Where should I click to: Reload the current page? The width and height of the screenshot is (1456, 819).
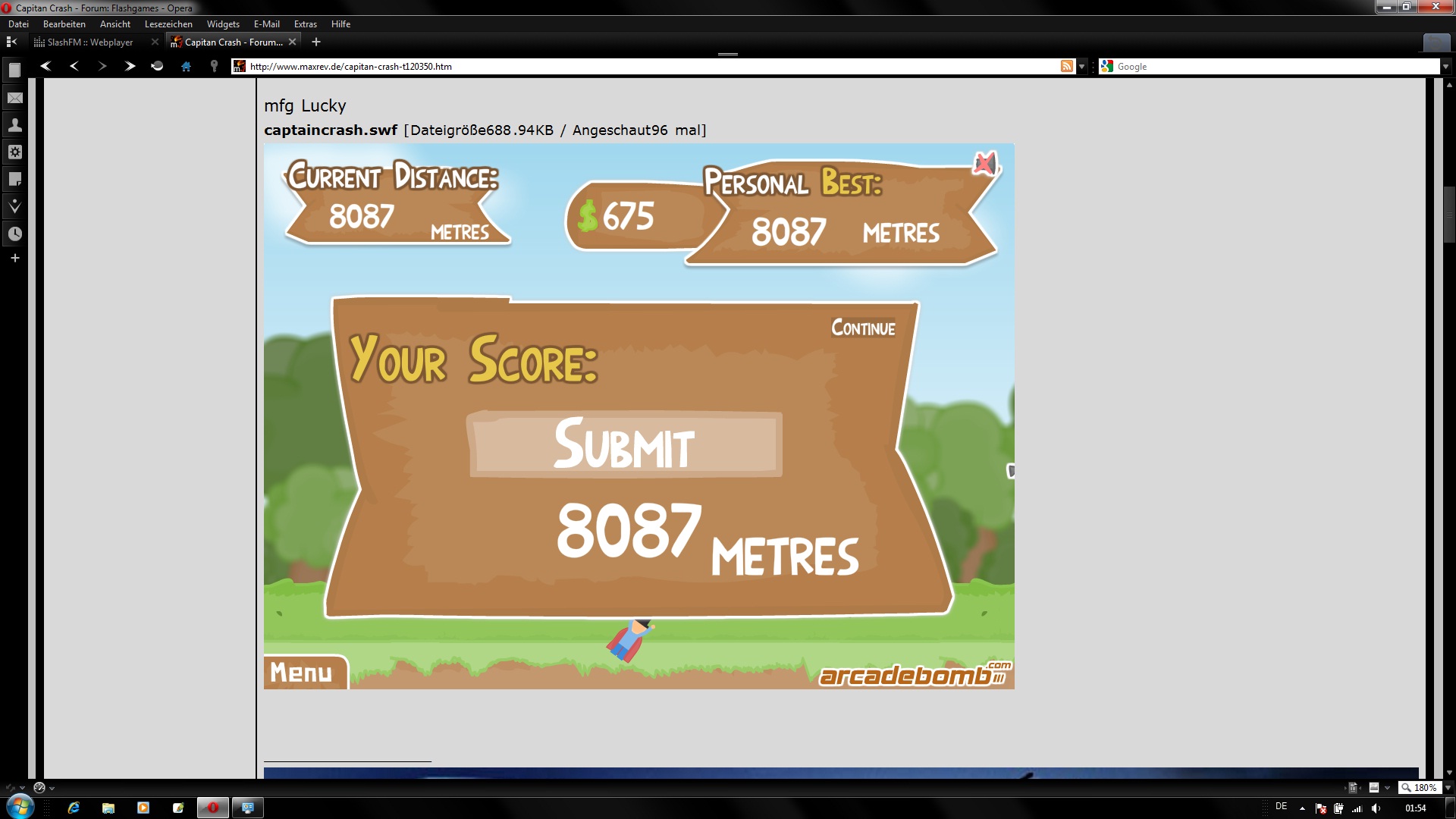(157, 66)
